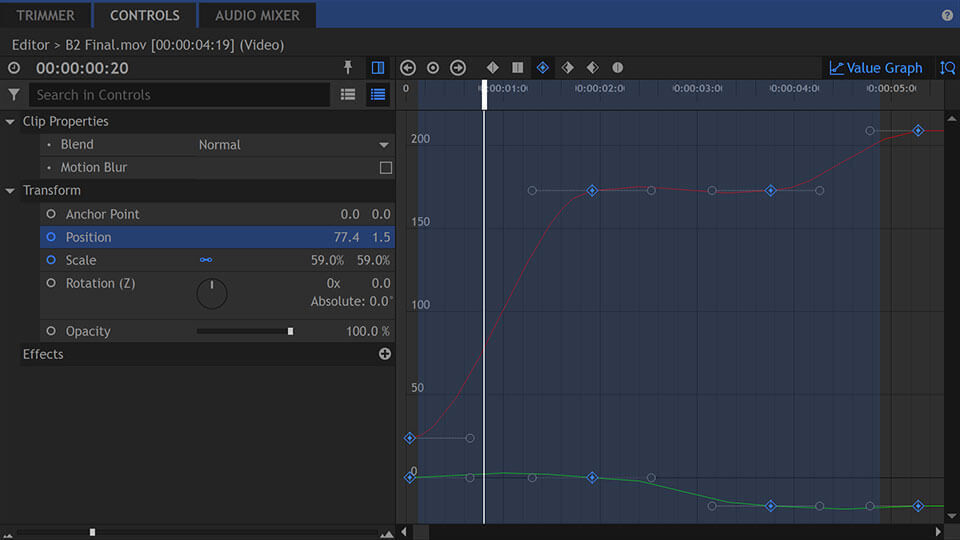Screen dimensions: 960x540
Task: Add a new effect with plus icon
Action: (x=385, y=354)
